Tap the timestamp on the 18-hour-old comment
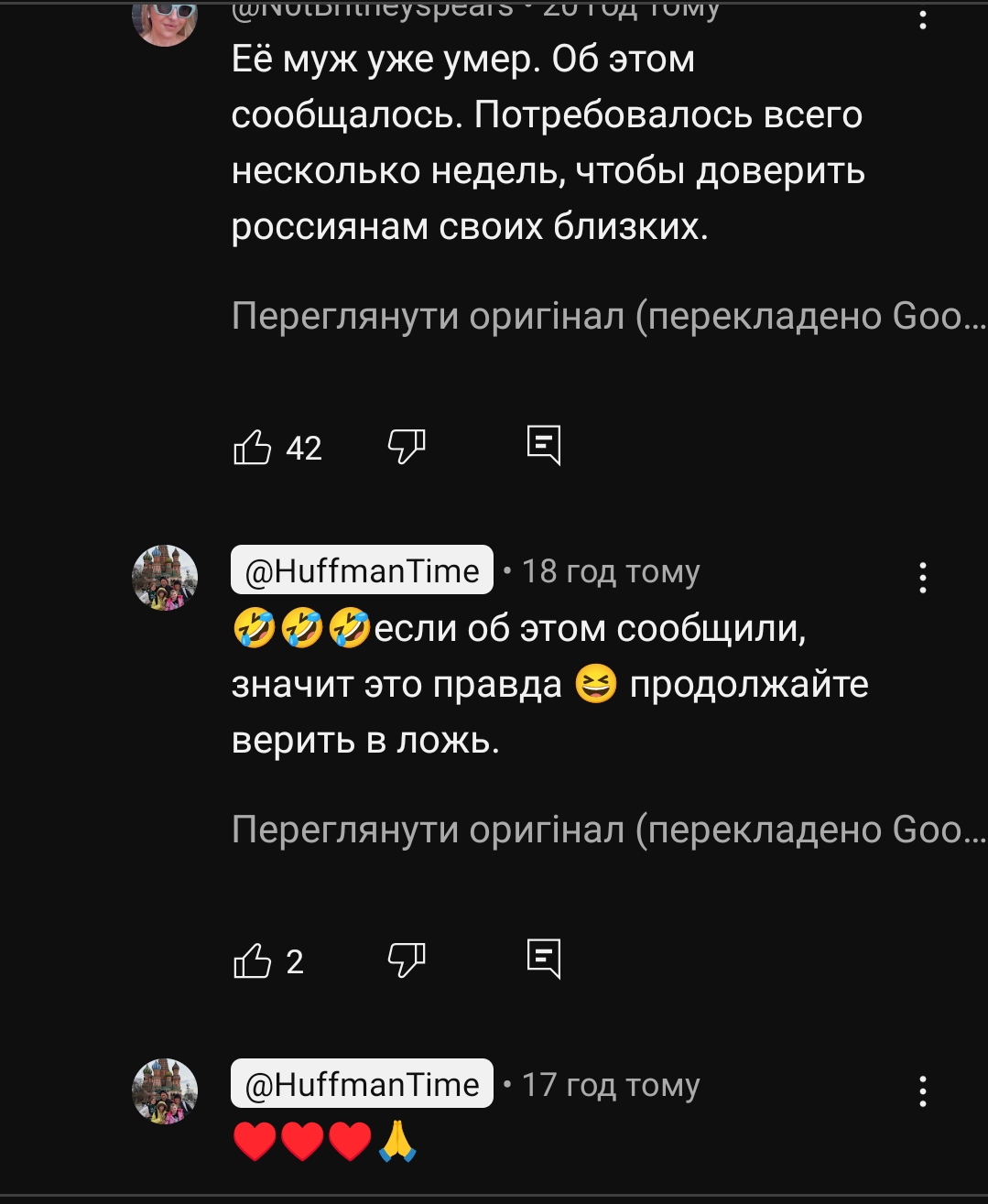Screen dimensions: 988x1204 [x=611, y=571]
